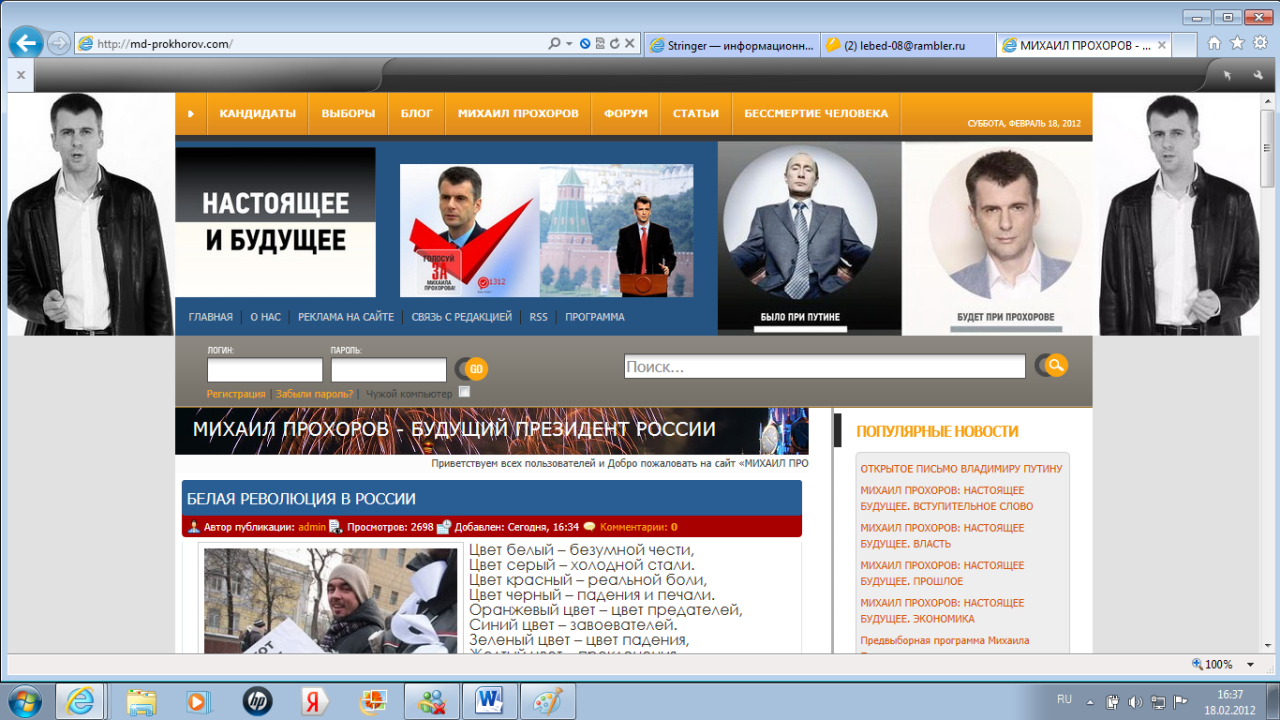Open Microsoft Word from the taskbar

490,701
